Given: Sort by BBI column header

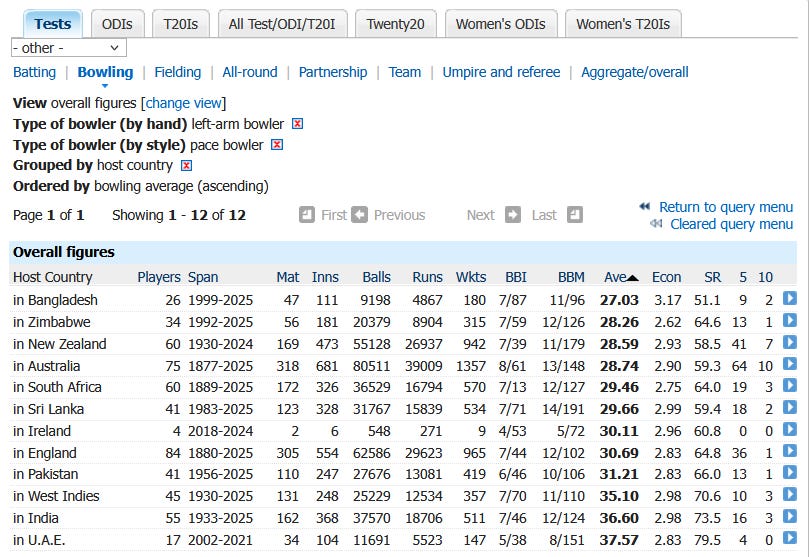Looking at the screenshot, I should click(x=516, y=277).
